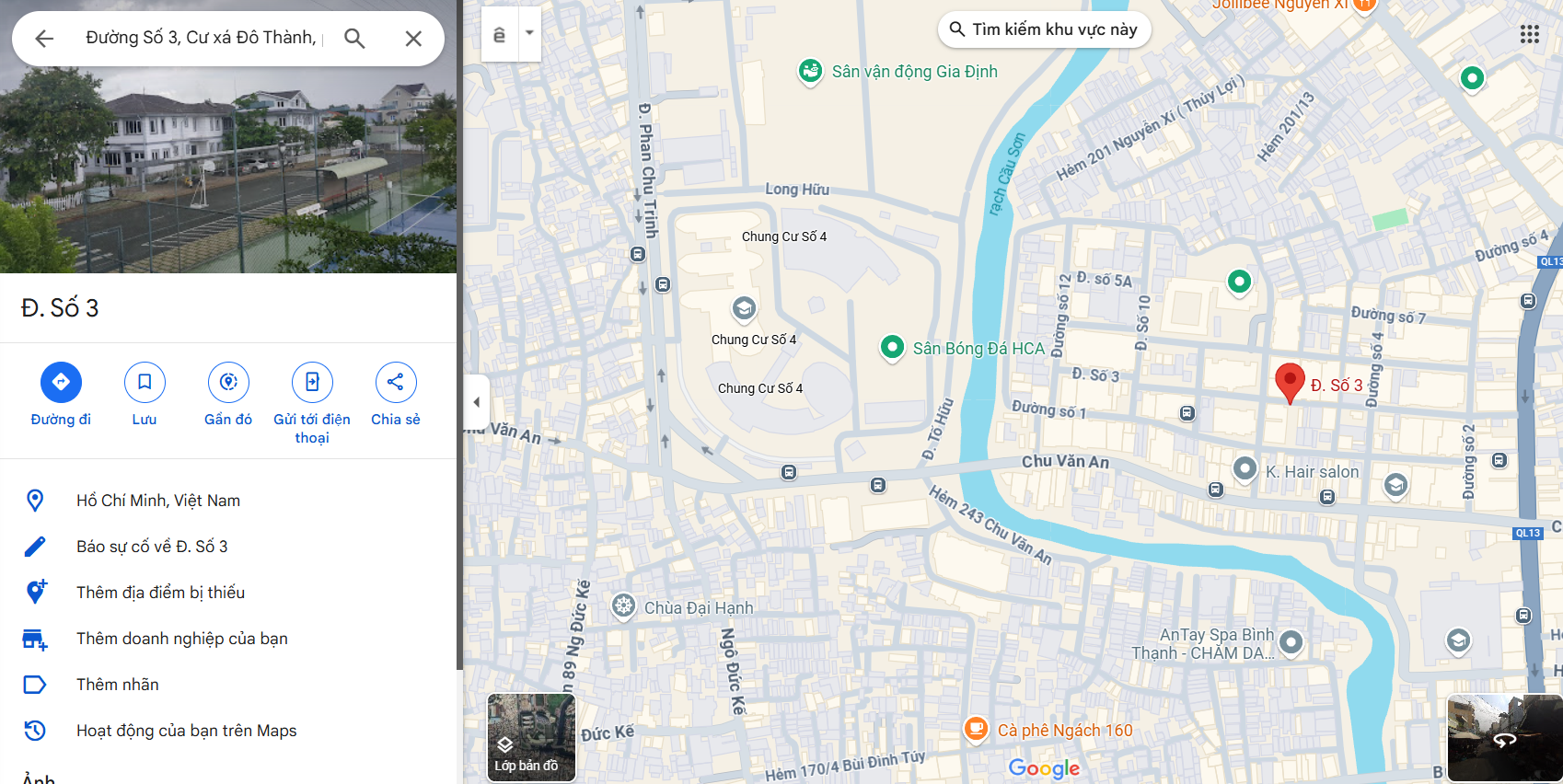This screenshot has height=784, width=1563.
Task: Click the back arrow in search box
Action: click(x=44, y=39)
